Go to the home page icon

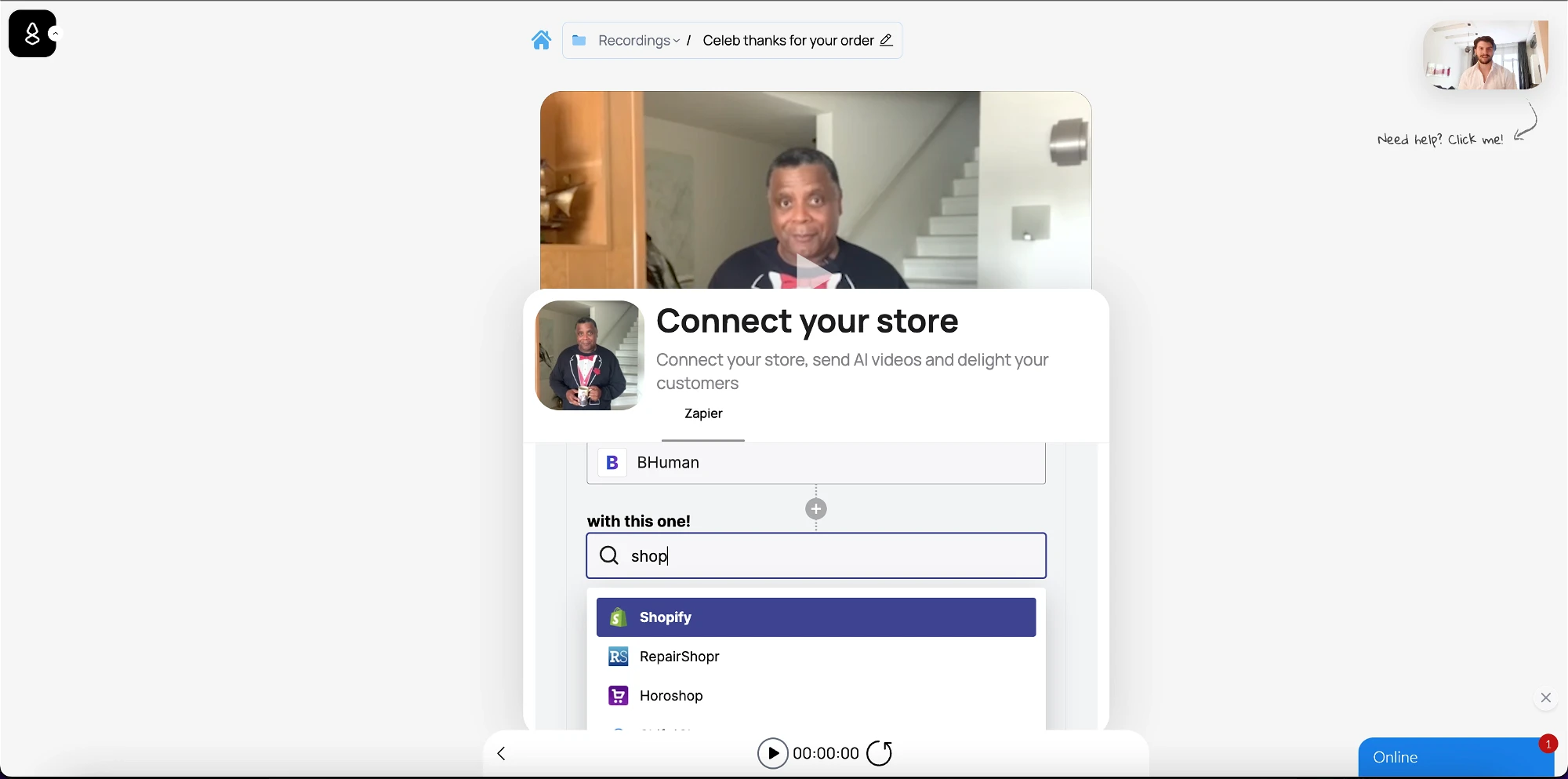tap(541, 40)
